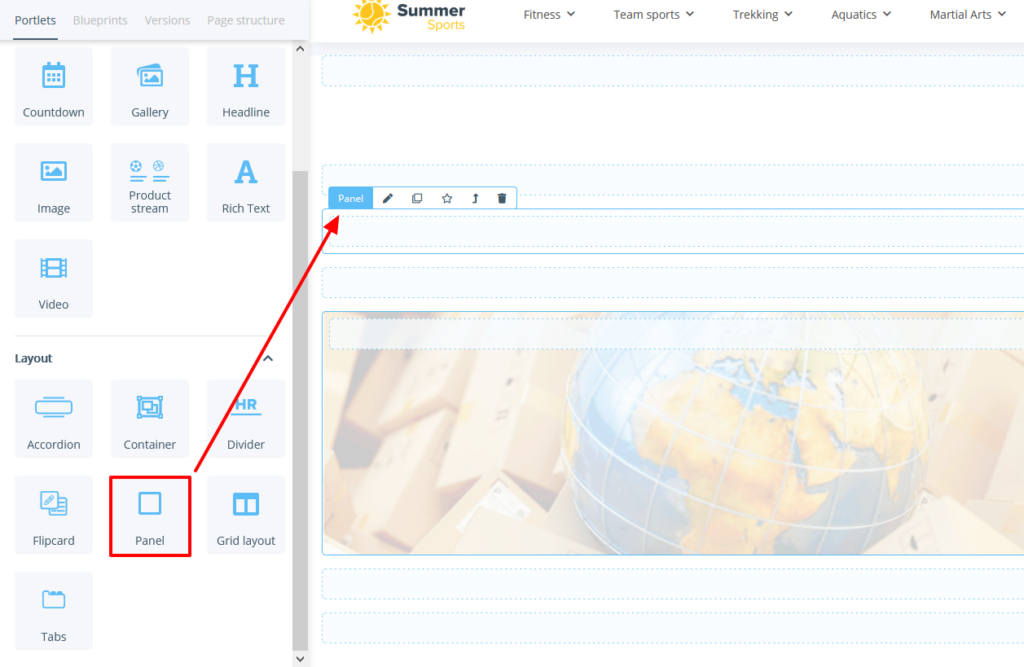
Task: Pick the Headline portlet
Action: [x=245, y=85]
